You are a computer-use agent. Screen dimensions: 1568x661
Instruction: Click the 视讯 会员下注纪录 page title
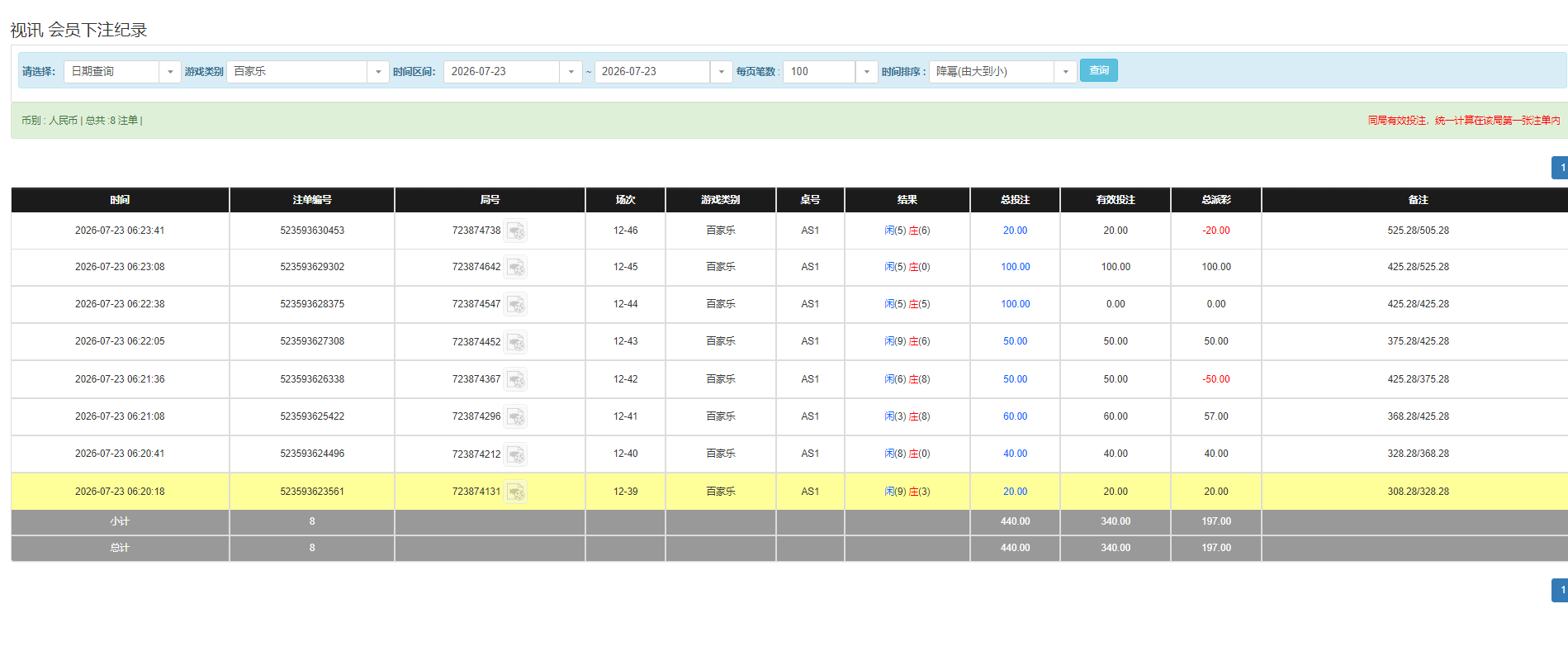coord(78,30)
